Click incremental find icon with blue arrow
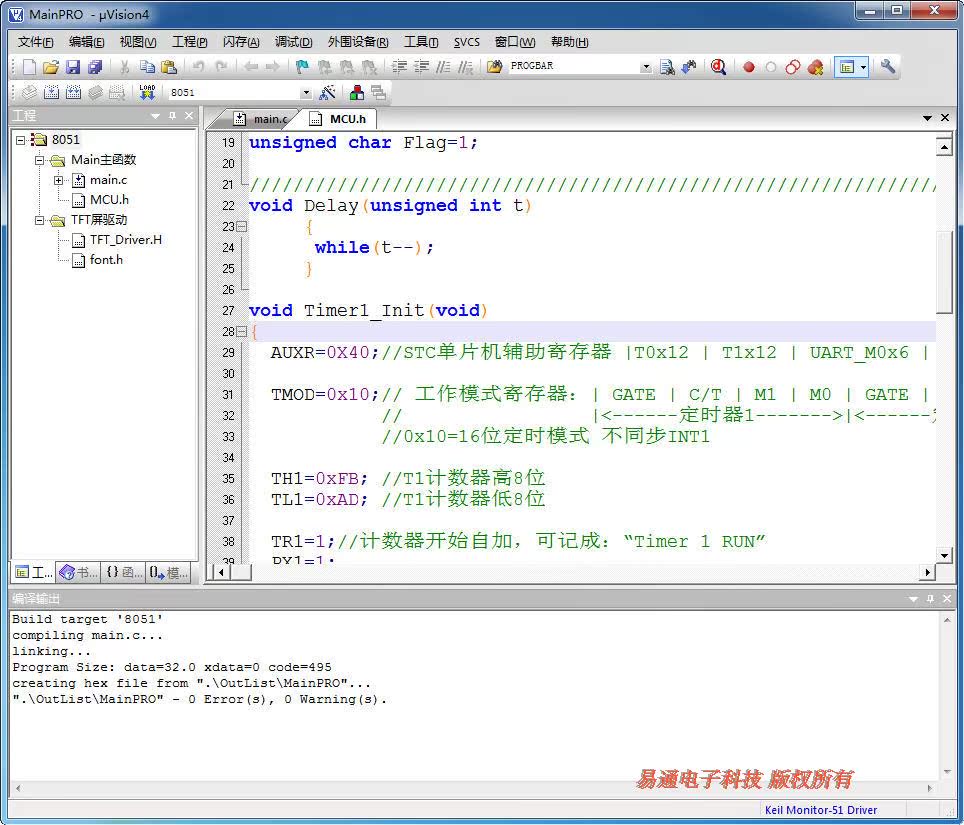This screenshot has width=964, height=825. pos(689,66)
